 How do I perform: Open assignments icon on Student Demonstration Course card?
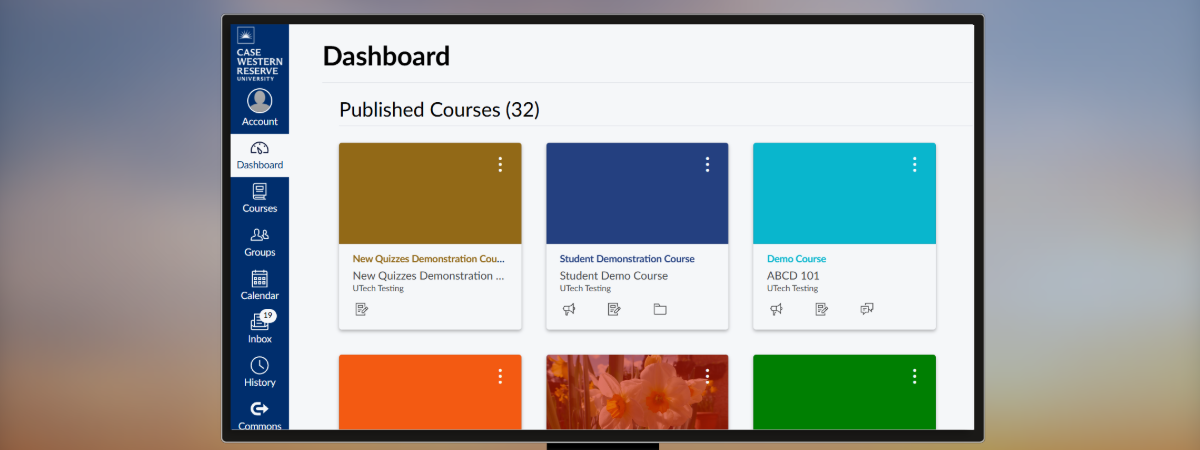pos(614,309)
